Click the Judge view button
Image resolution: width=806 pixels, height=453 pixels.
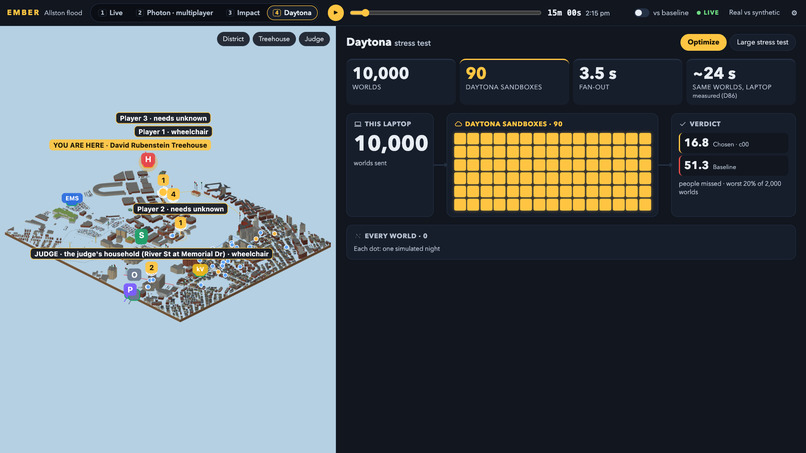pyautogui.click(x=314, y=39)
